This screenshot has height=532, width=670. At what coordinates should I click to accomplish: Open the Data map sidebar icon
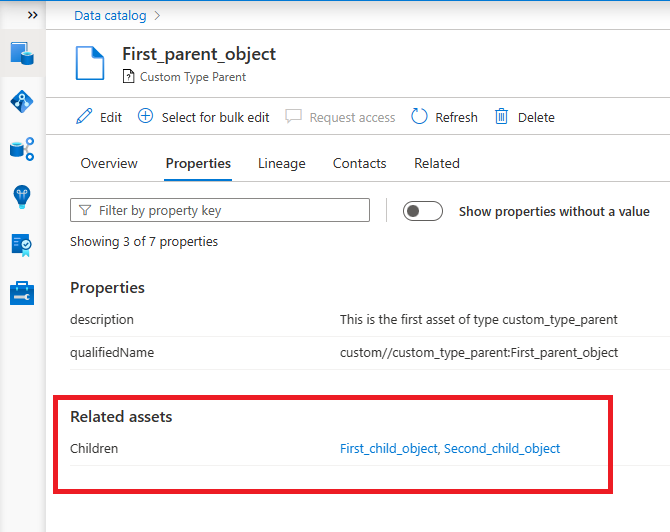pos(22,101)
